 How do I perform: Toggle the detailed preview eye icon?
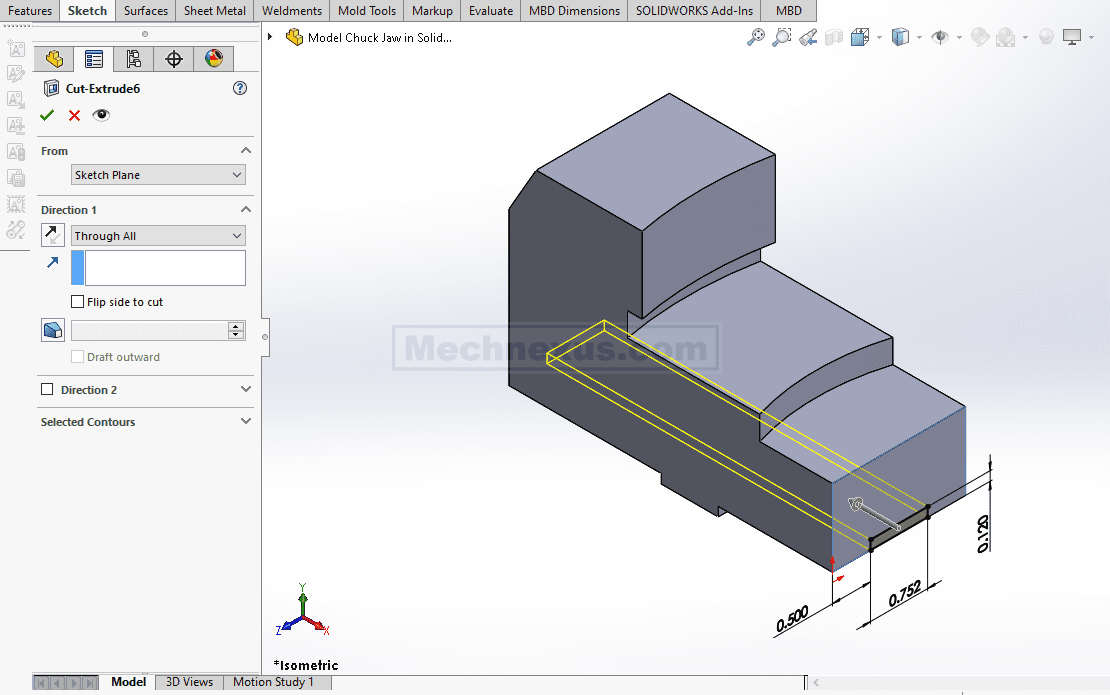(x=101, y=115)
